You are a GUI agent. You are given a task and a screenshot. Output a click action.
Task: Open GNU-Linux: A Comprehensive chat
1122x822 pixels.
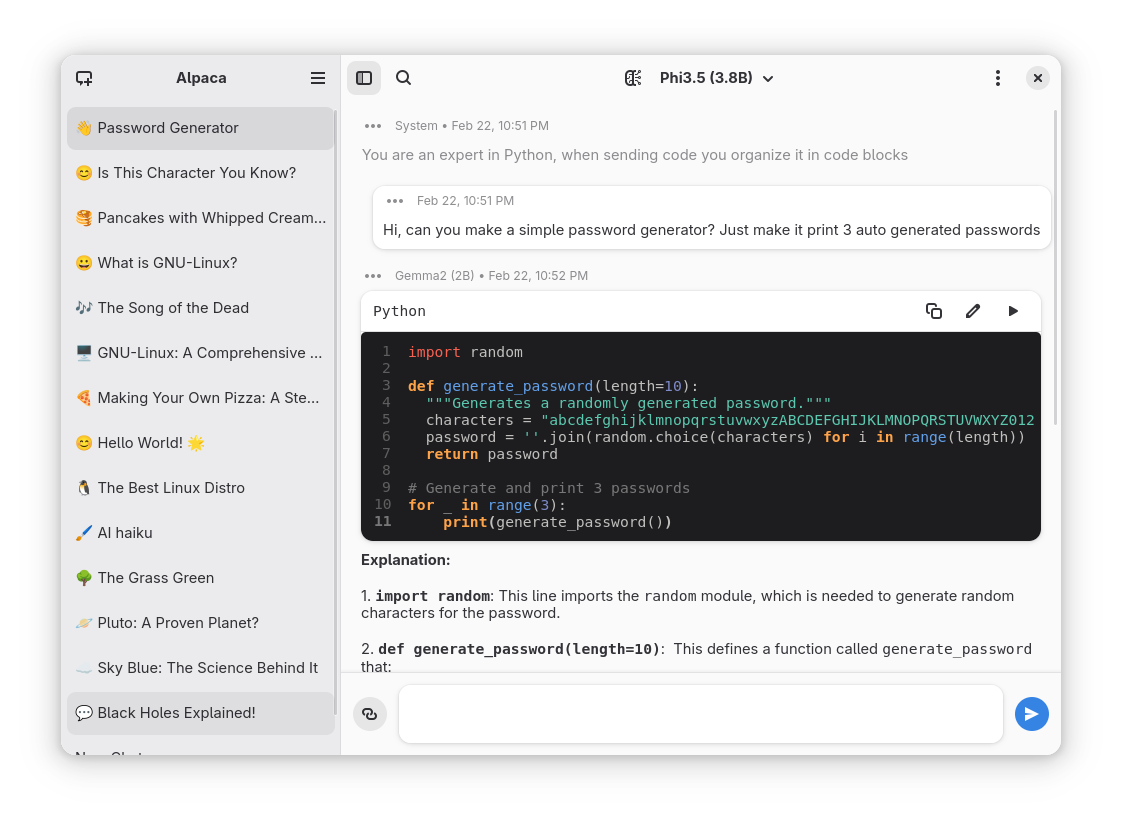[200, 353]
